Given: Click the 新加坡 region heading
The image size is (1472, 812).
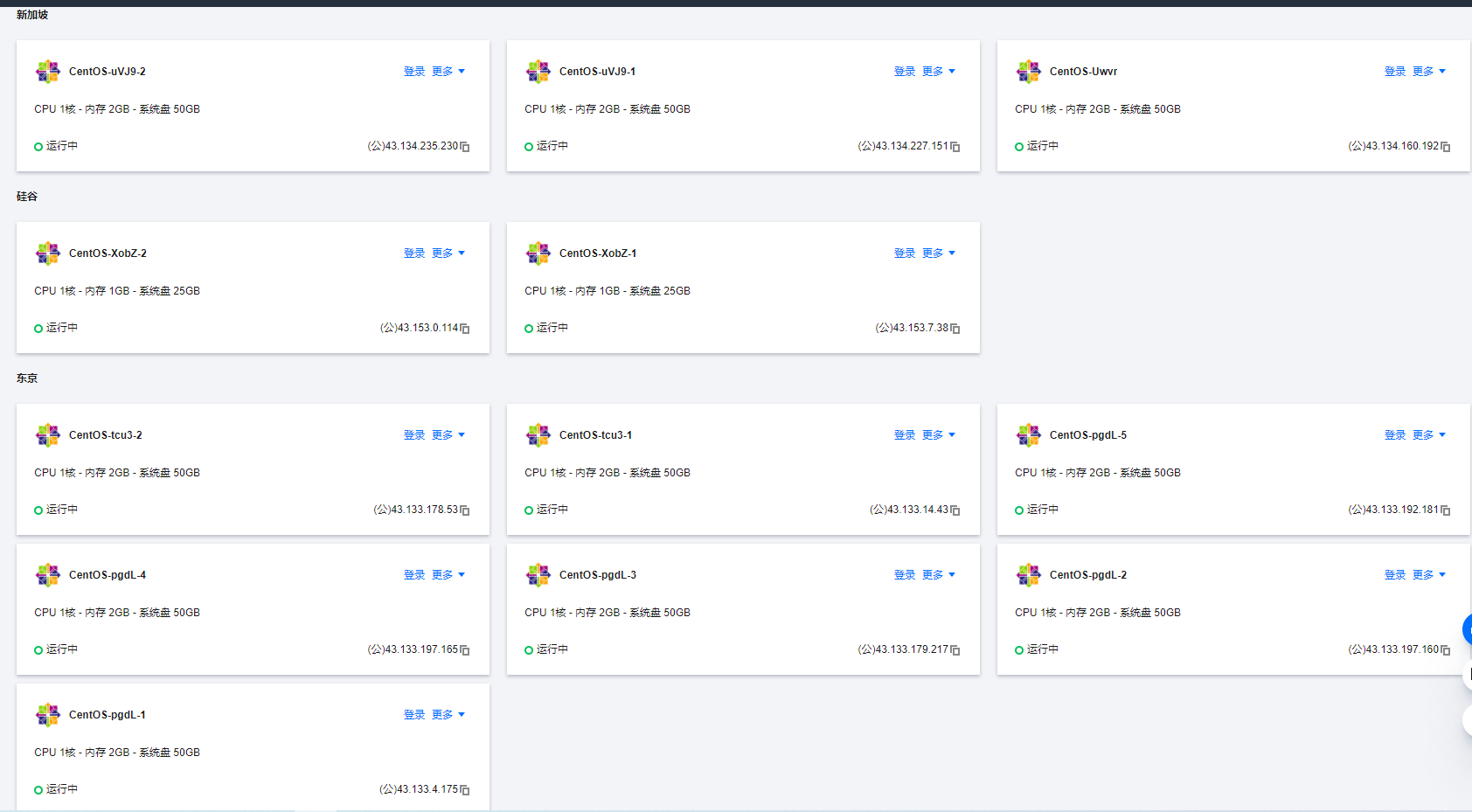Looking at the screenshot, I should 32,15.
